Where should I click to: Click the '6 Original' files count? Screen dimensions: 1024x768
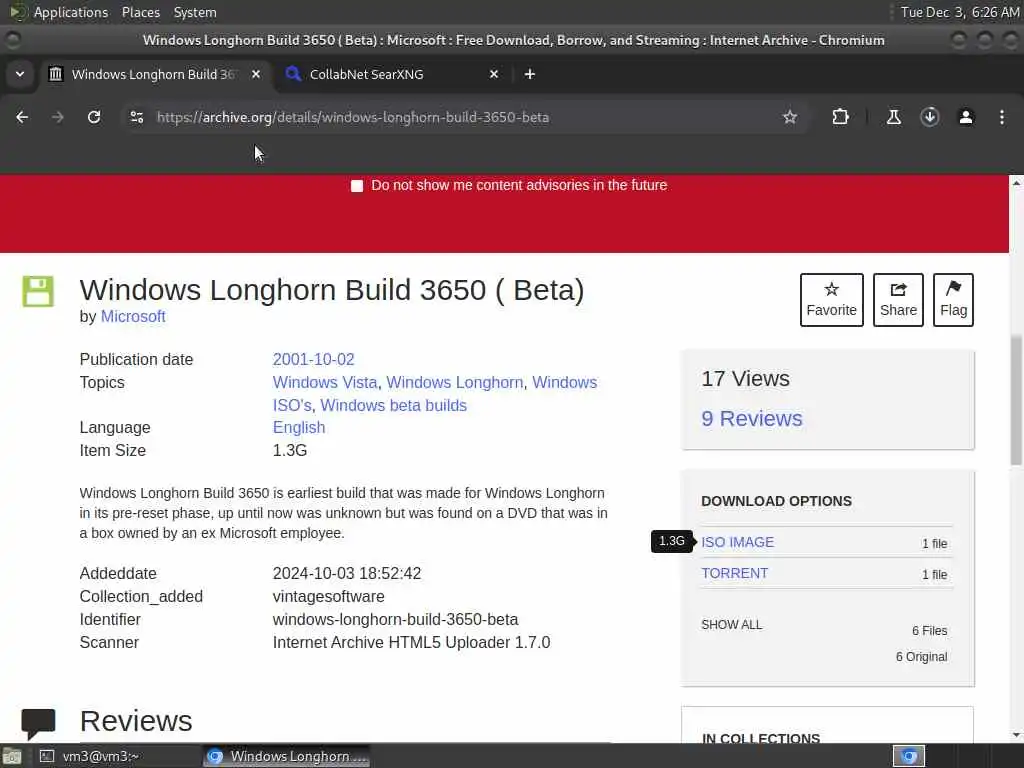coord(921,656)
